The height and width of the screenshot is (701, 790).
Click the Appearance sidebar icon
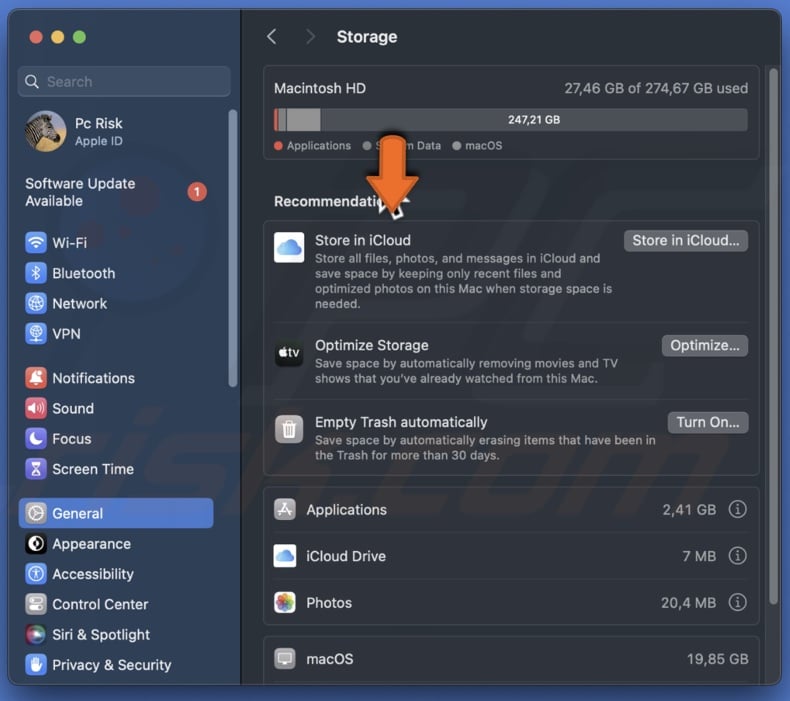(36, 544)
